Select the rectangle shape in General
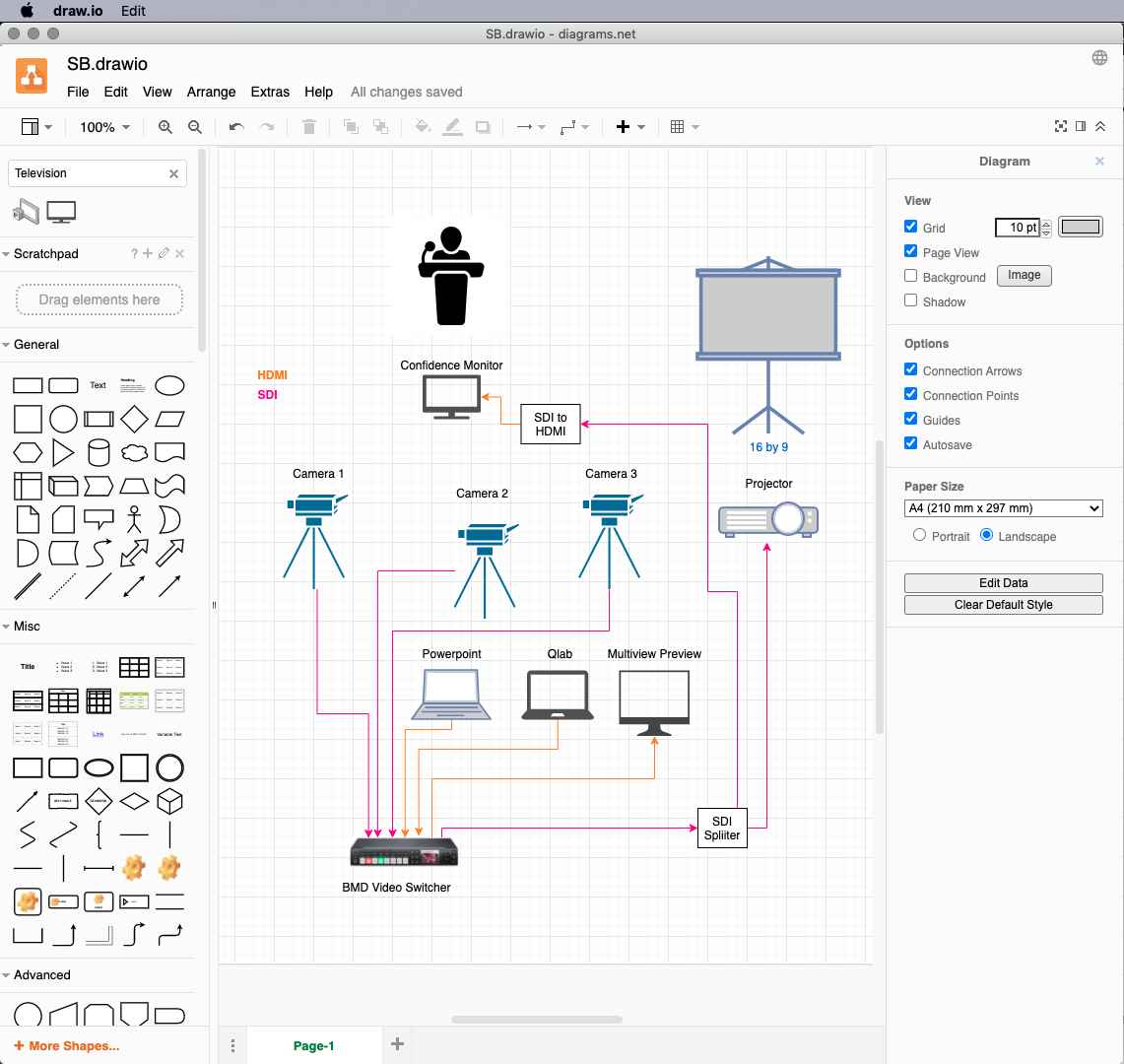The width and height of the screenshot is (1124, 1064). pyautogui.click(x=28, y=385)
